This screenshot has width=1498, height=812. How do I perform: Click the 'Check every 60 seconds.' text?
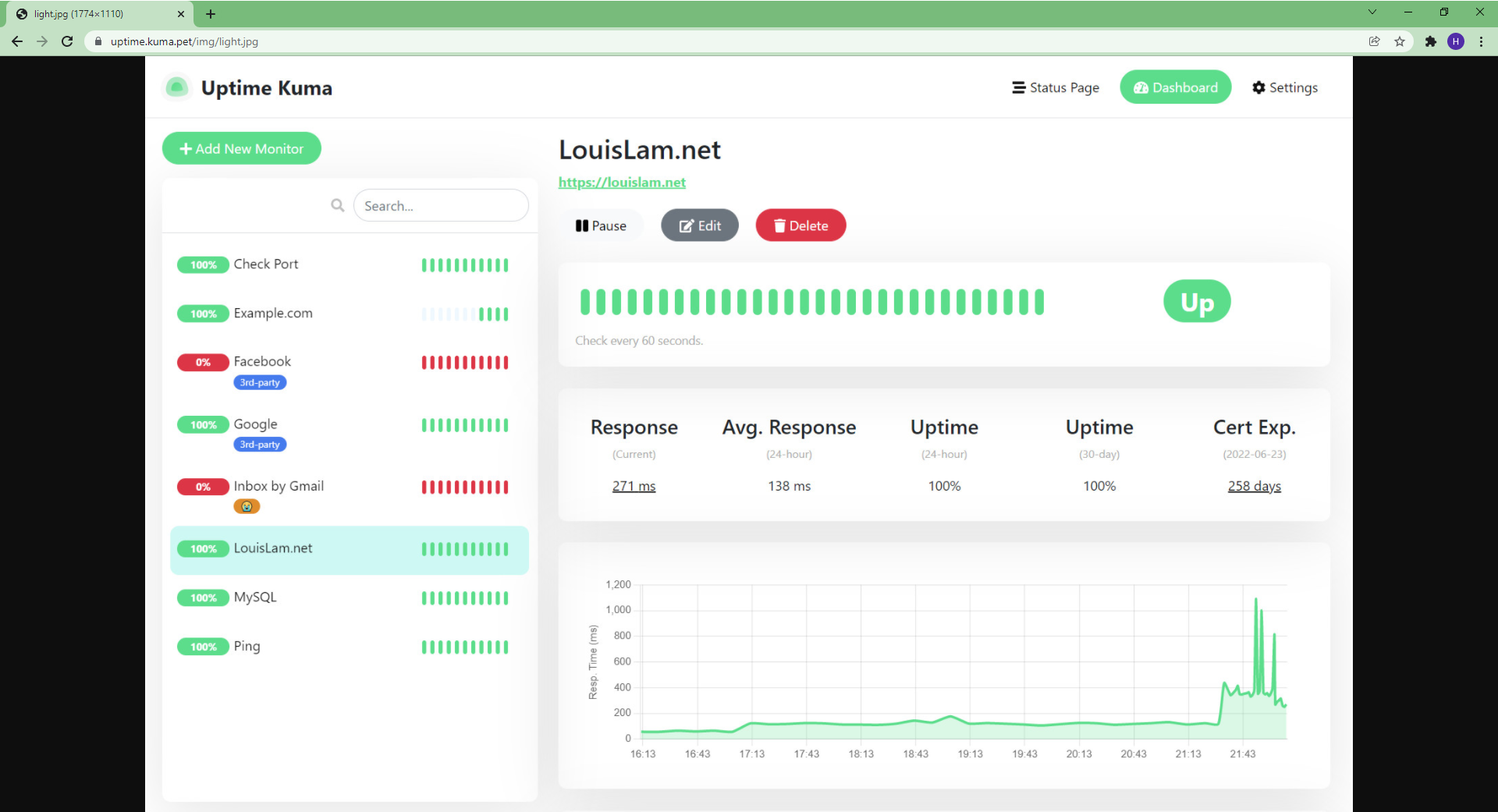639,341
